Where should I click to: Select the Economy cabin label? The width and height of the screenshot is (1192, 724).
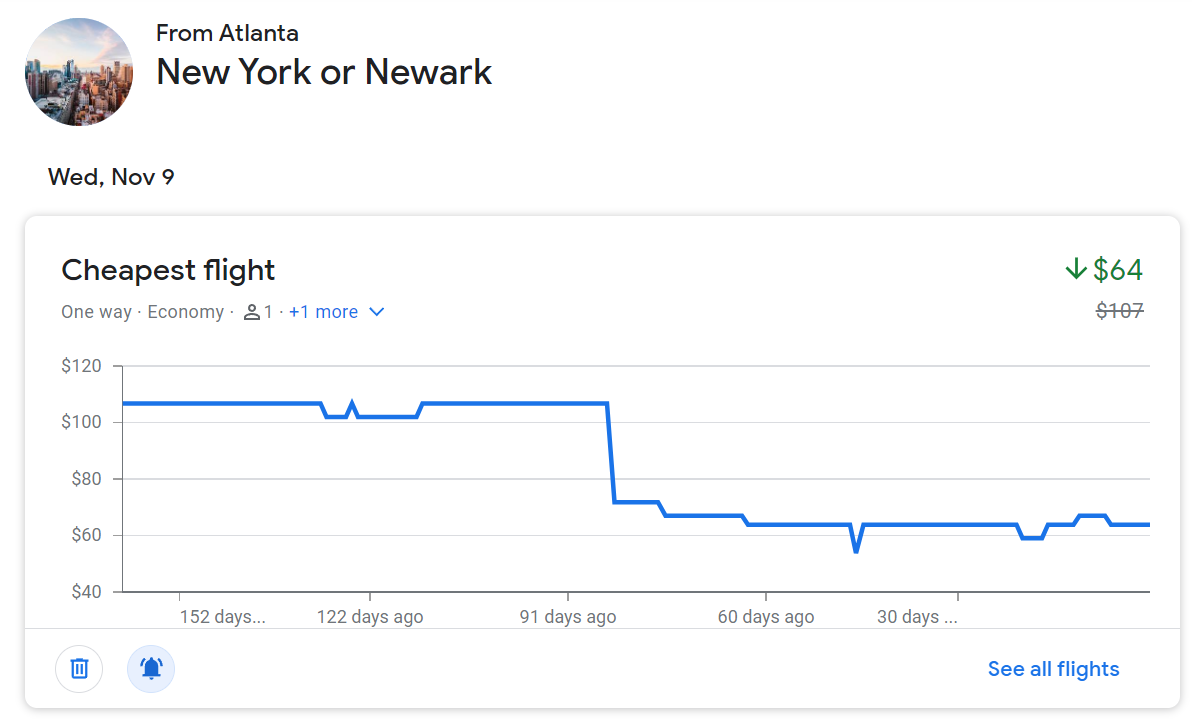coord(185,312)
